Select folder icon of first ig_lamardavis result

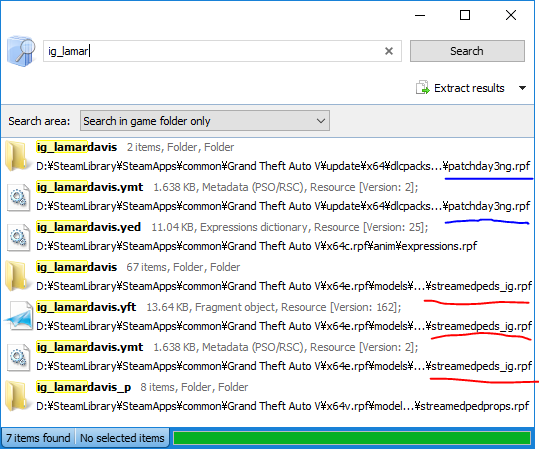point(16,156)
